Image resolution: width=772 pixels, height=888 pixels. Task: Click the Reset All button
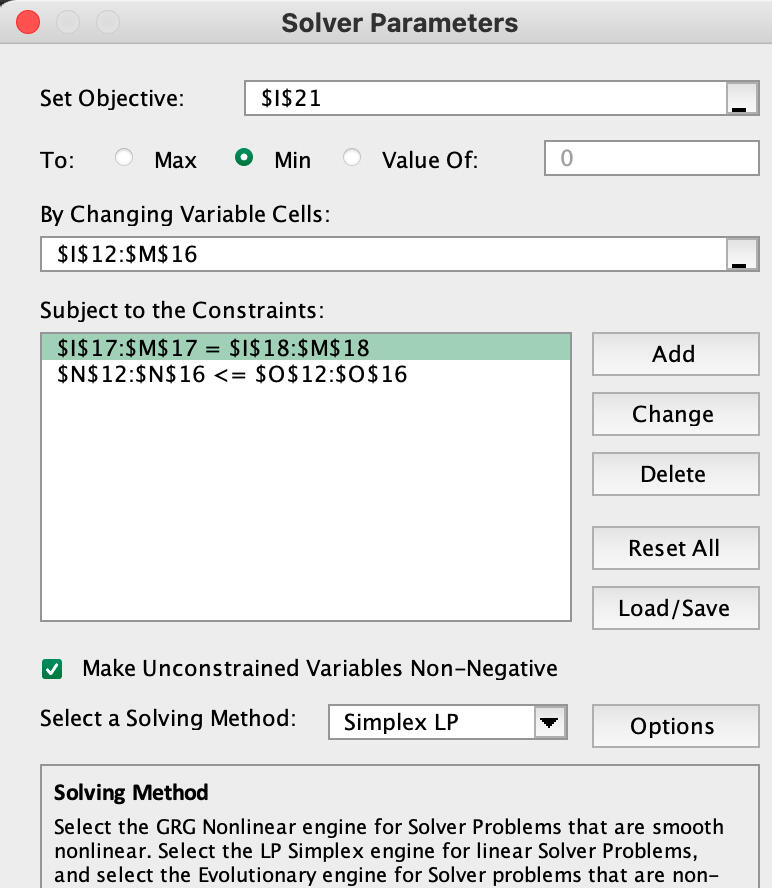pyautogui.click(x=673, y=548)
